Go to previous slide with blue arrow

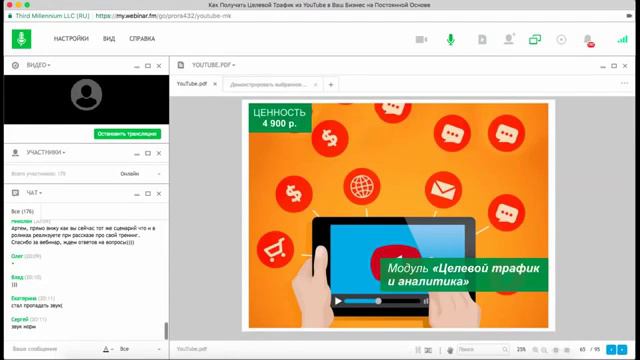tap(611, 350)
